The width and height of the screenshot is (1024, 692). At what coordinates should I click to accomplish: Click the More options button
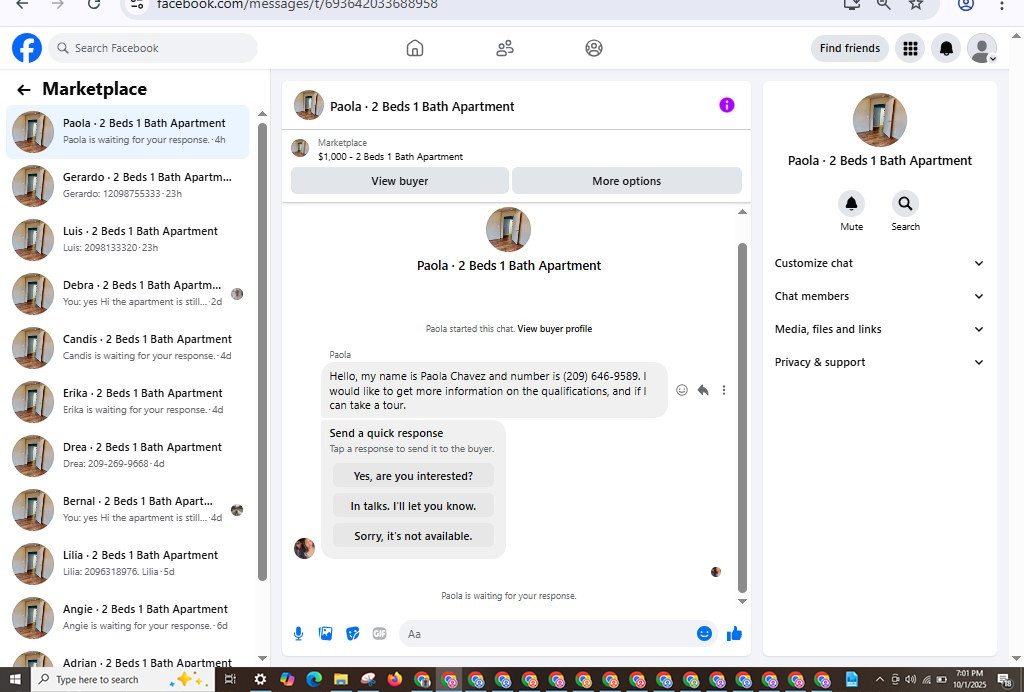tap(626, 181)
